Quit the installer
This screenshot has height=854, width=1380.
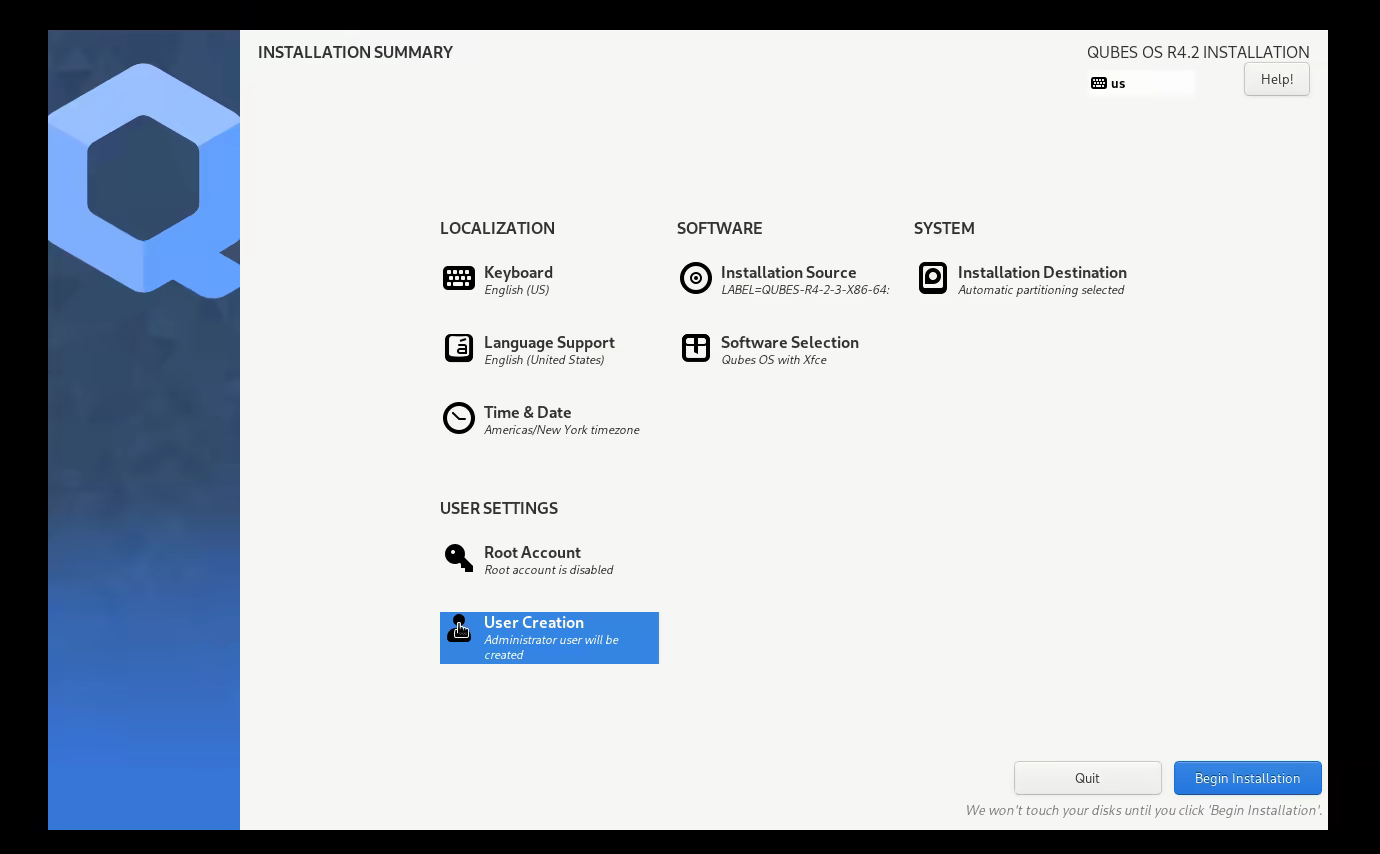(x=1087, y=778)
